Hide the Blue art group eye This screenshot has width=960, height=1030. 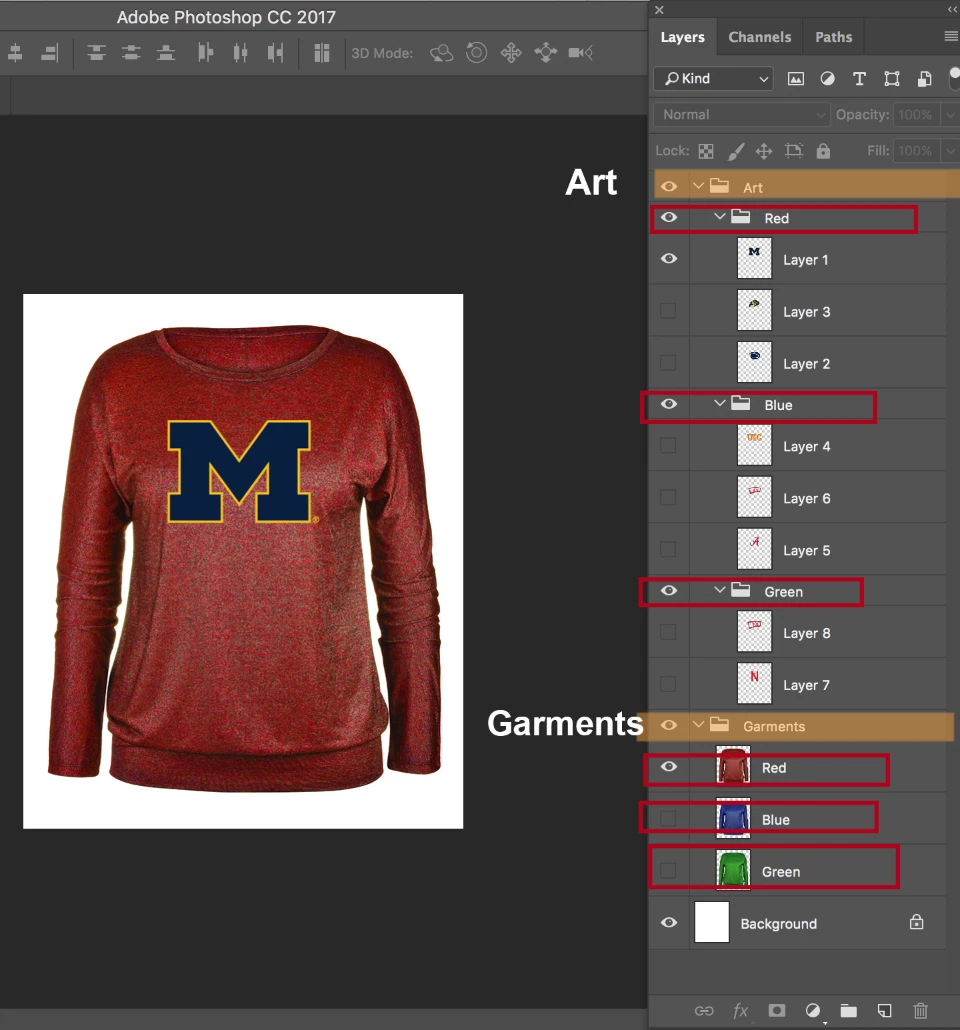[x=669, y=404]
